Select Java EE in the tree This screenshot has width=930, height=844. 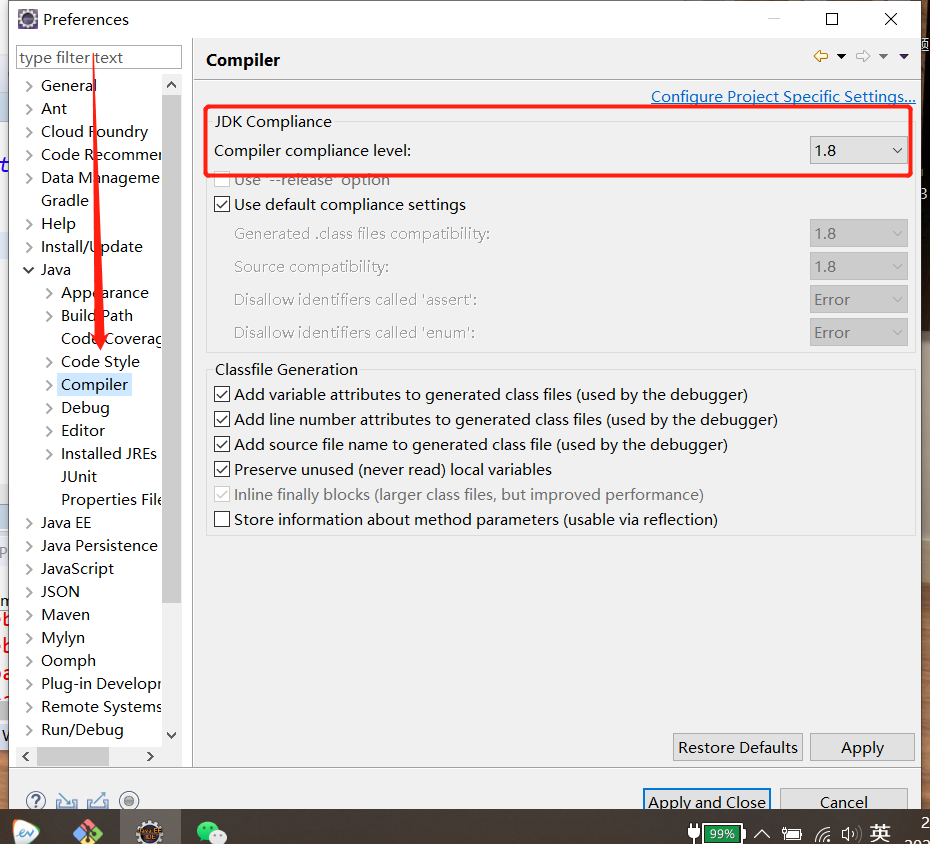66,523
